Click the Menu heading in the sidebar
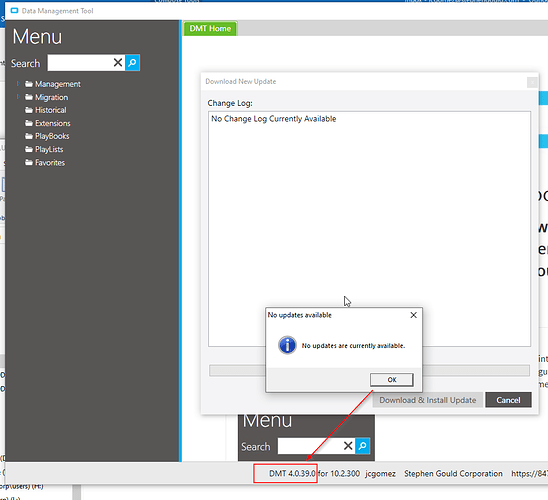 coord(37,37)
